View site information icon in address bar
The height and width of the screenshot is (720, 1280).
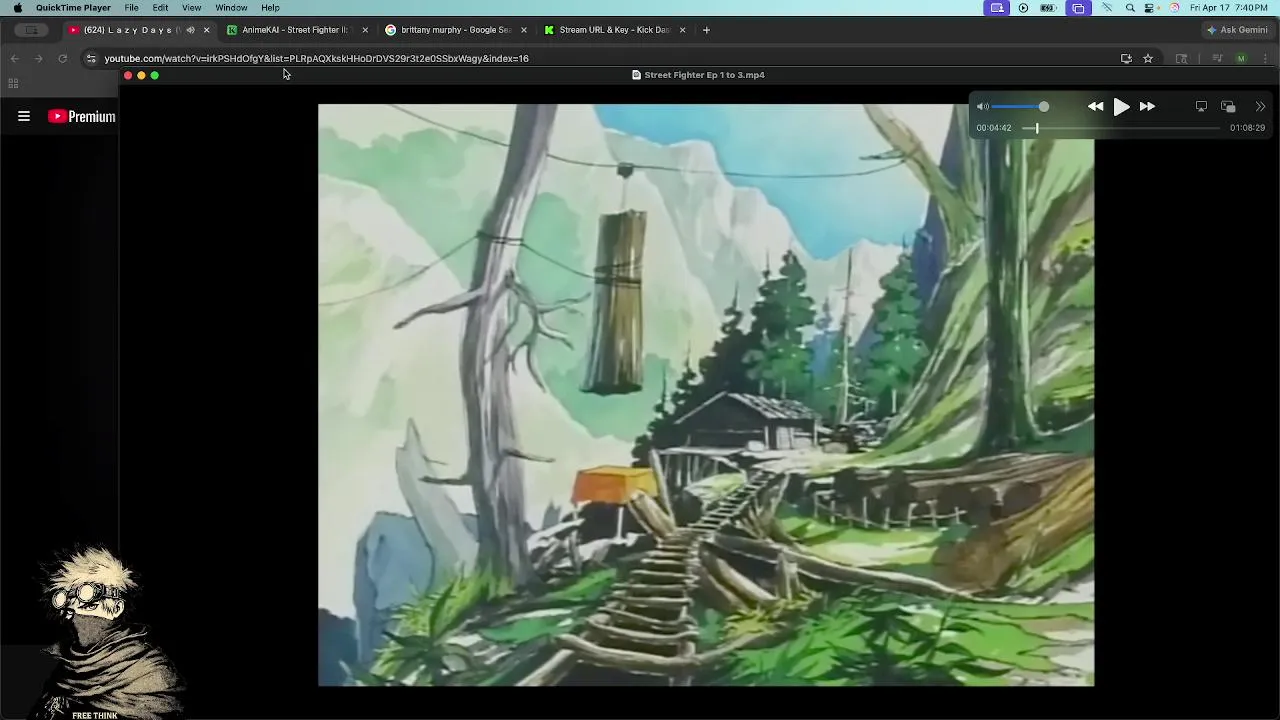click(x=91, y=58)
